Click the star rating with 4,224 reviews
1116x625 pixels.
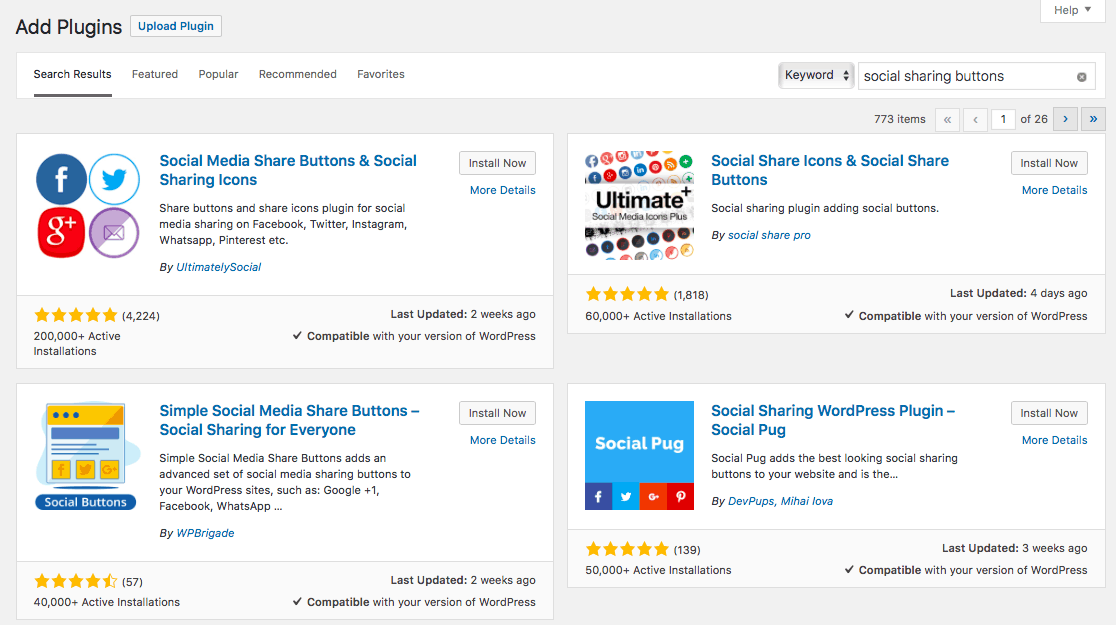pos(75,315)
